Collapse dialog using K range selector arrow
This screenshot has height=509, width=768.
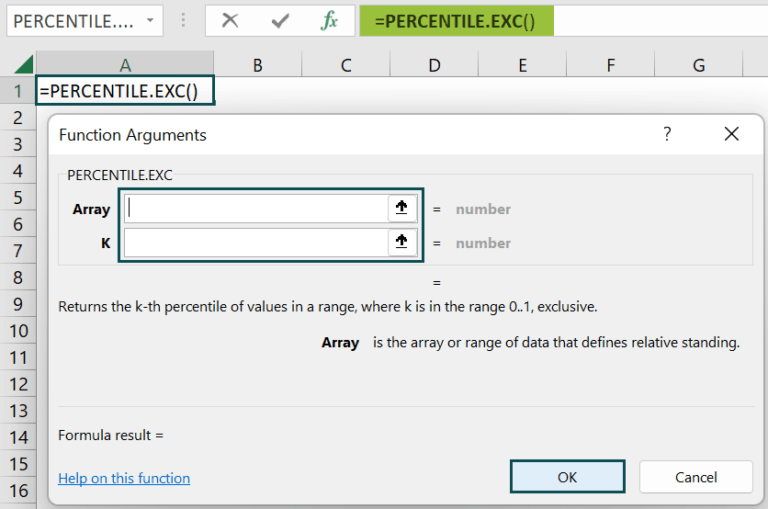[402, 242]
